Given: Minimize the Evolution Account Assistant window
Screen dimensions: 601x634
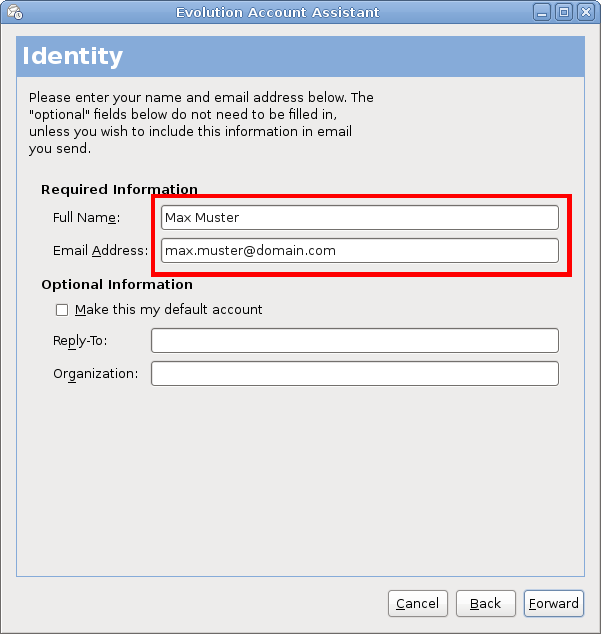Looking at the screenshot, I should [x=541, y=12].
